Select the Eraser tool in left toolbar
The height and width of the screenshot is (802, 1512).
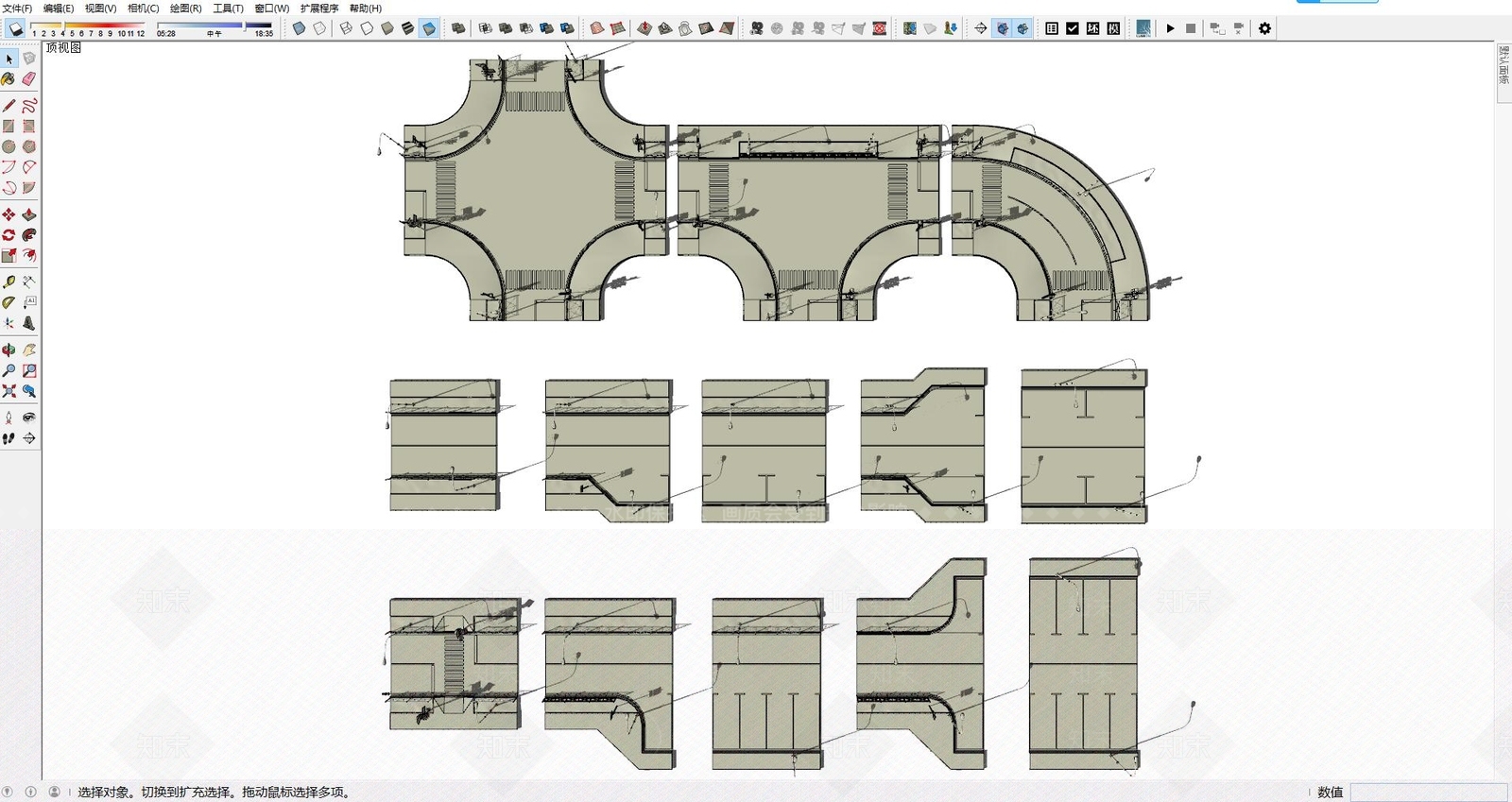tap(29, 79)
